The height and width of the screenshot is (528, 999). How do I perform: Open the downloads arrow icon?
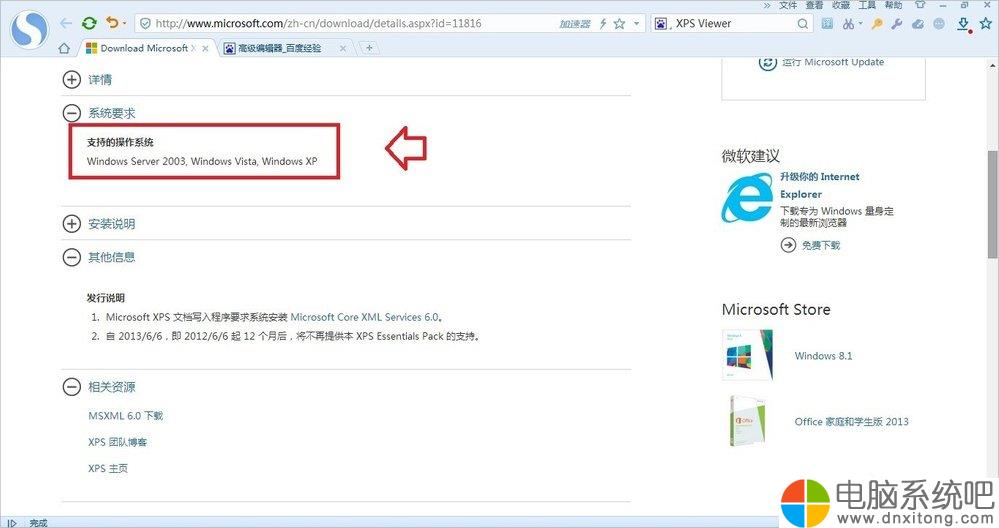tap(963, 24)
